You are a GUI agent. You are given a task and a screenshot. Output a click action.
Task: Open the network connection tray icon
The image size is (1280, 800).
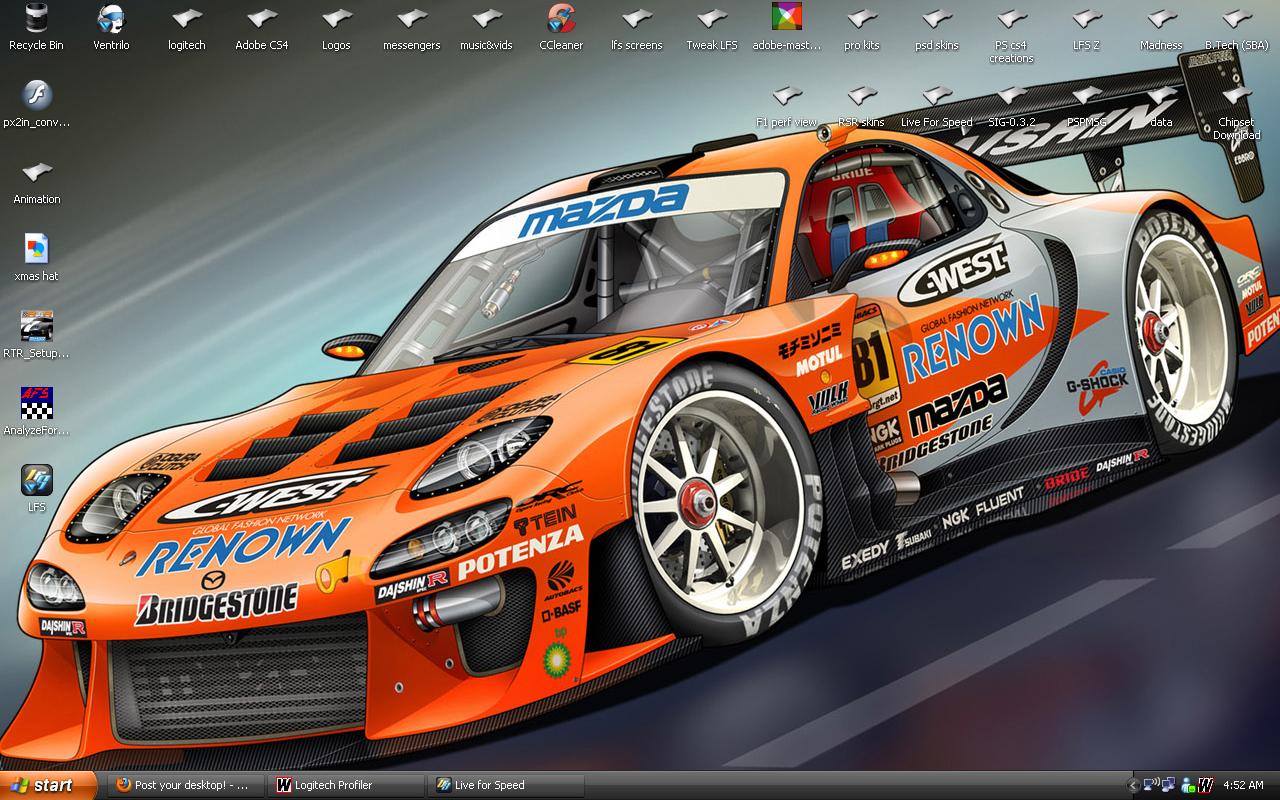pyautogui.click(x=1168, y=785)
